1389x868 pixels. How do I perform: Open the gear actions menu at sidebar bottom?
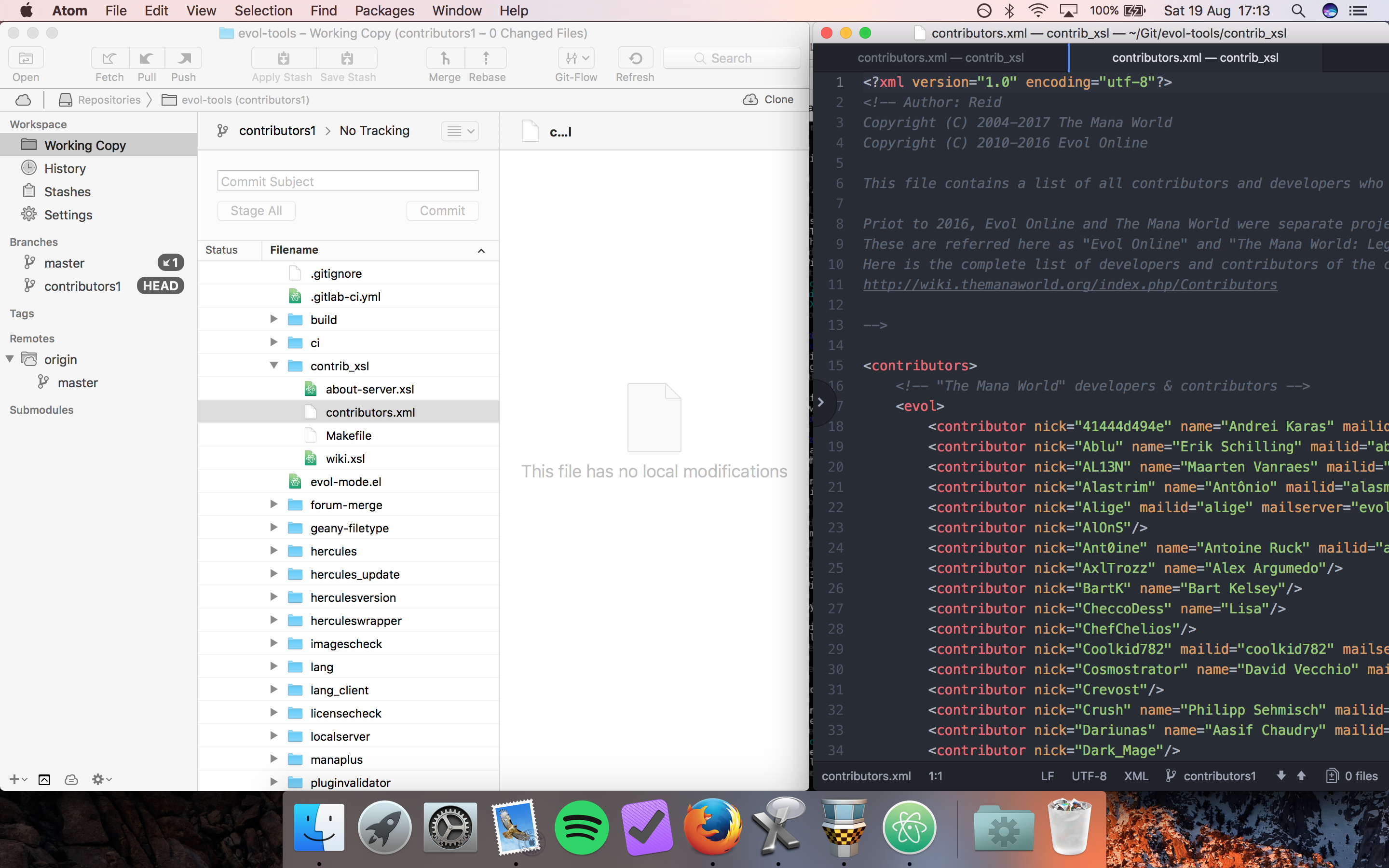click(102, 779)
